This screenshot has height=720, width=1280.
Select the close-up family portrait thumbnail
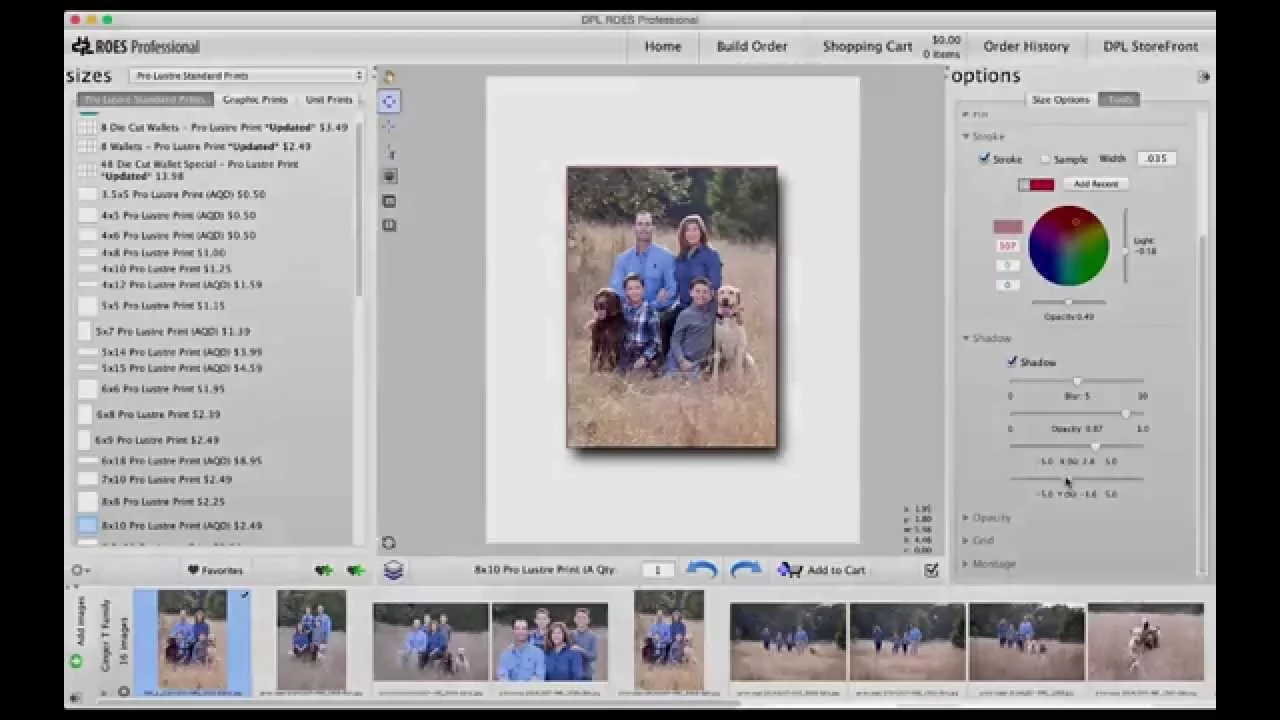[549, 642]
